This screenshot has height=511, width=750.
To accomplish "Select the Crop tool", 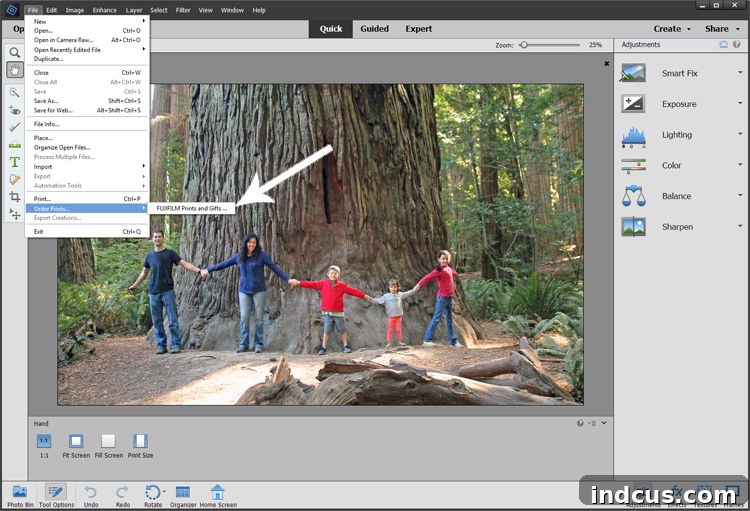I will 15,197.
